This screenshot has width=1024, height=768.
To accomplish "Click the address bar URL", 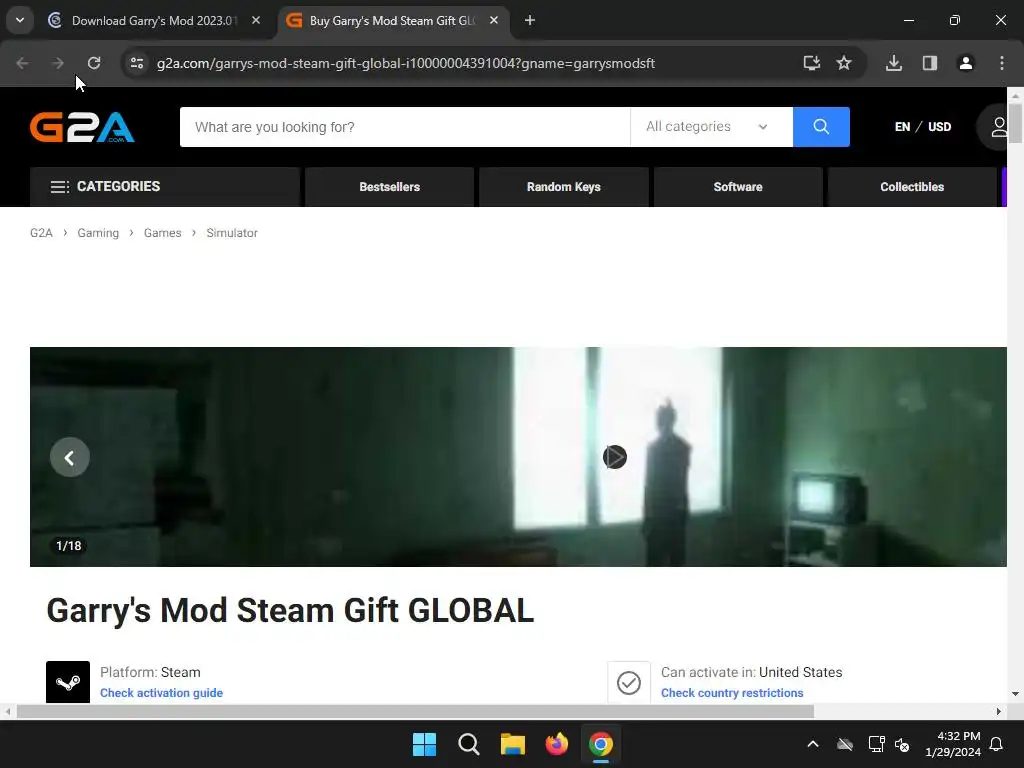I will pyautogui.click(x=406, y=63).
